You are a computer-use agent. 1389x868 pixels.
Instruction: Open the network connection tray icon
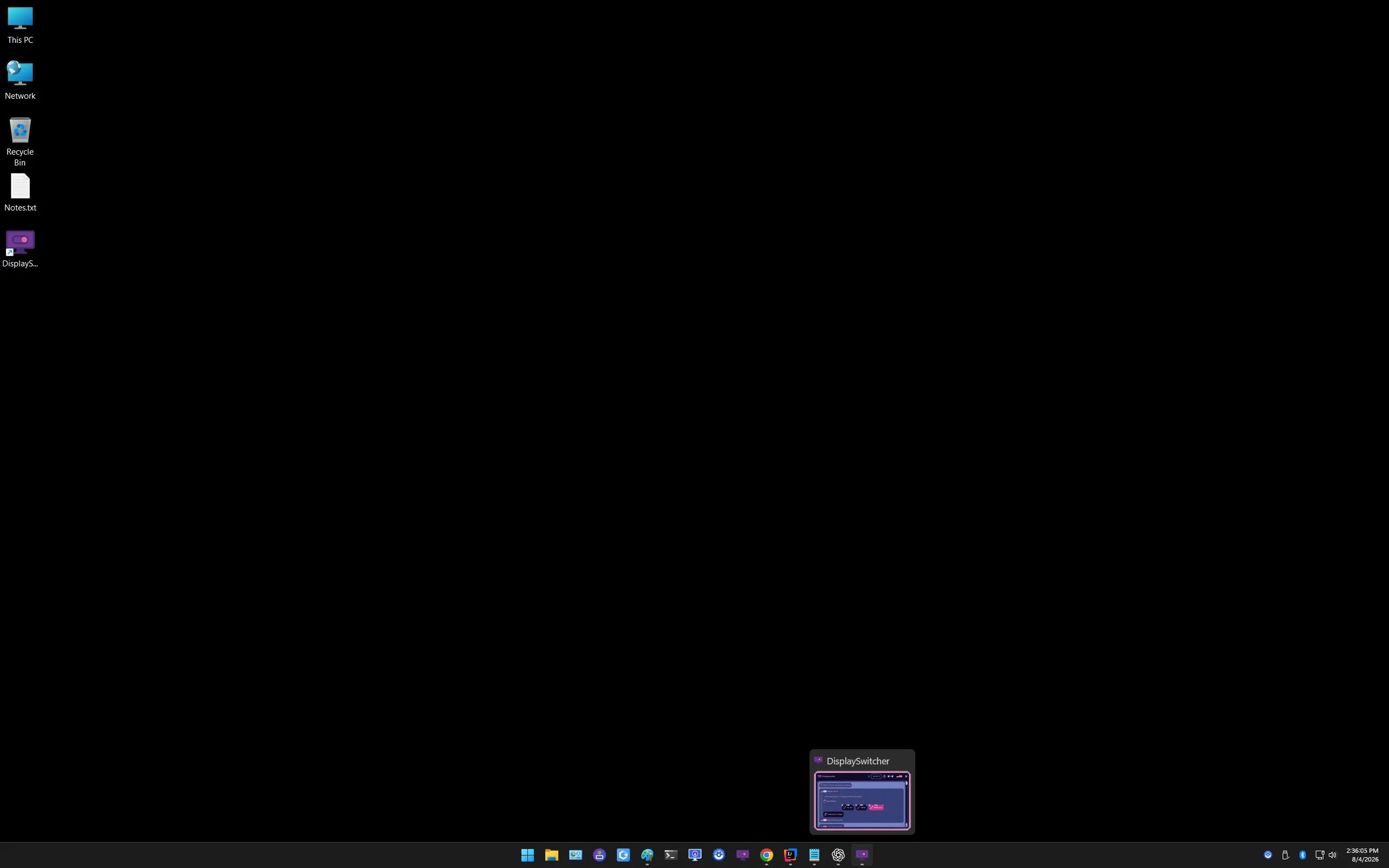pyautogui.click(x=1319, y=855)
